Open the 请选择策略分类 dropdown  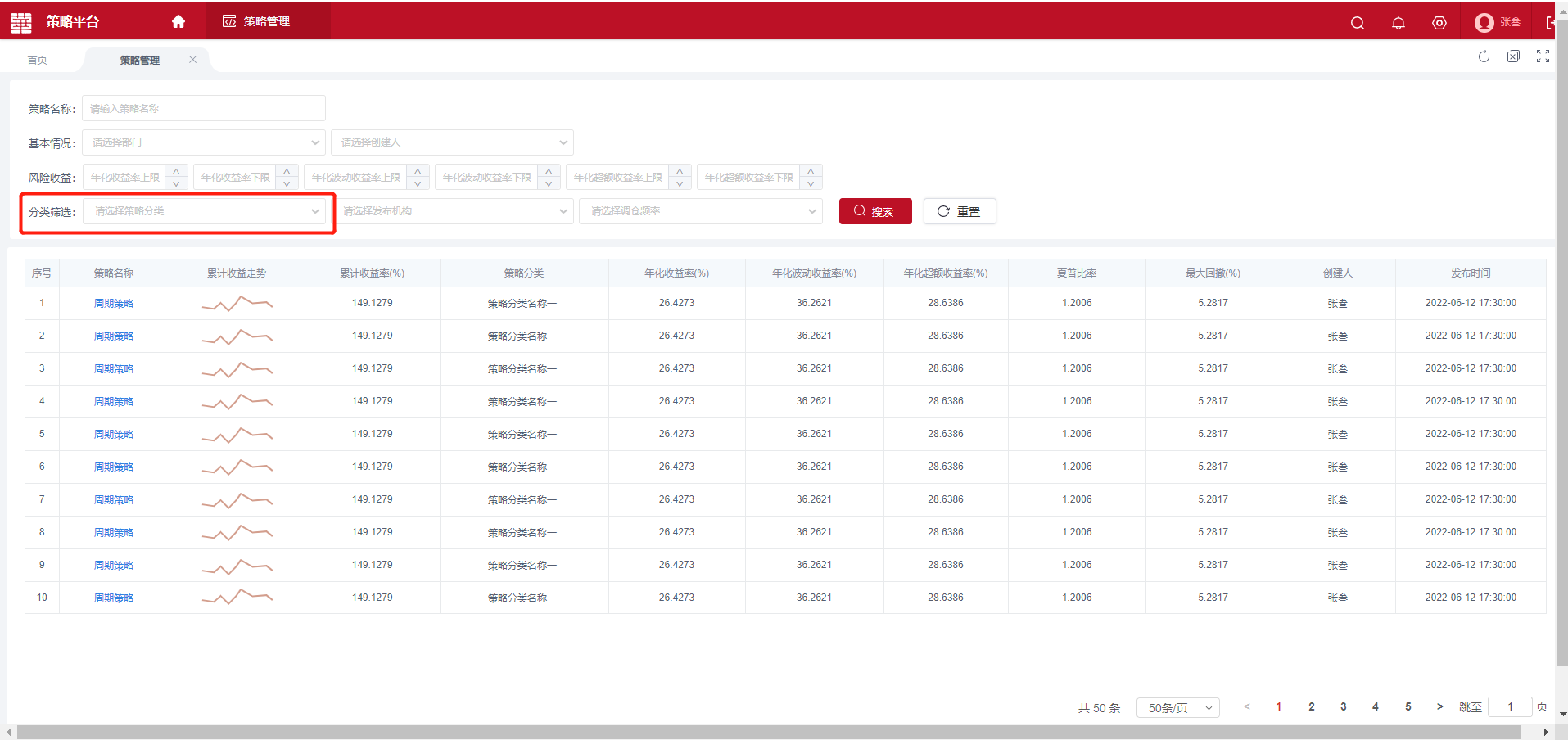206,211
